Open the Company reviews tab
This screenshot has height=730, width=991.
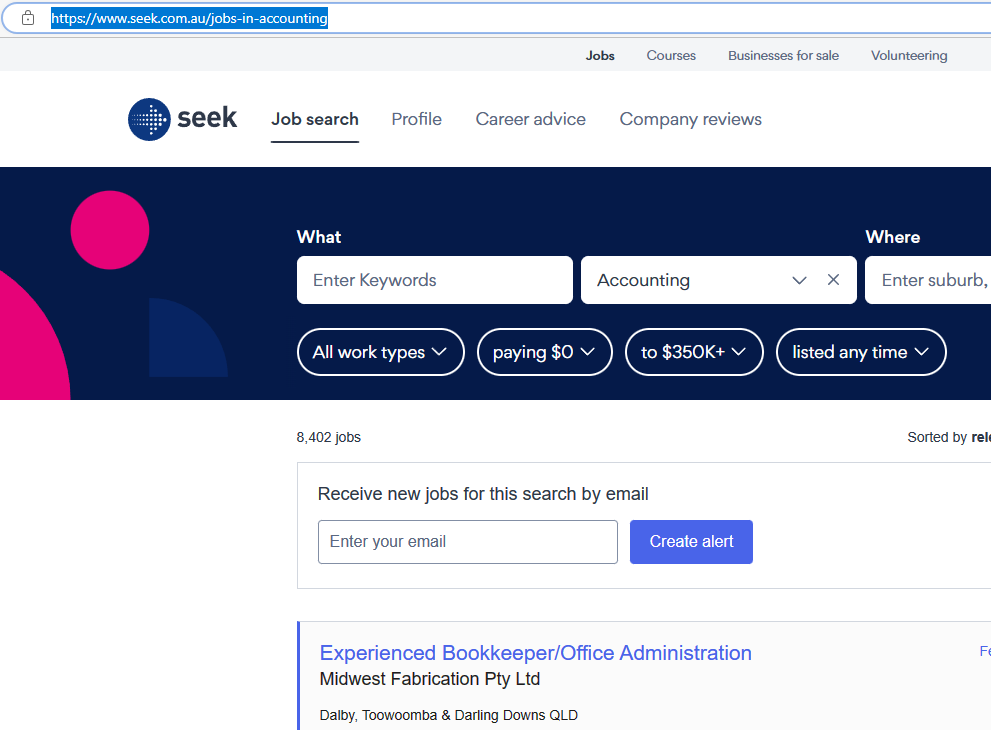tap(690, 119)
